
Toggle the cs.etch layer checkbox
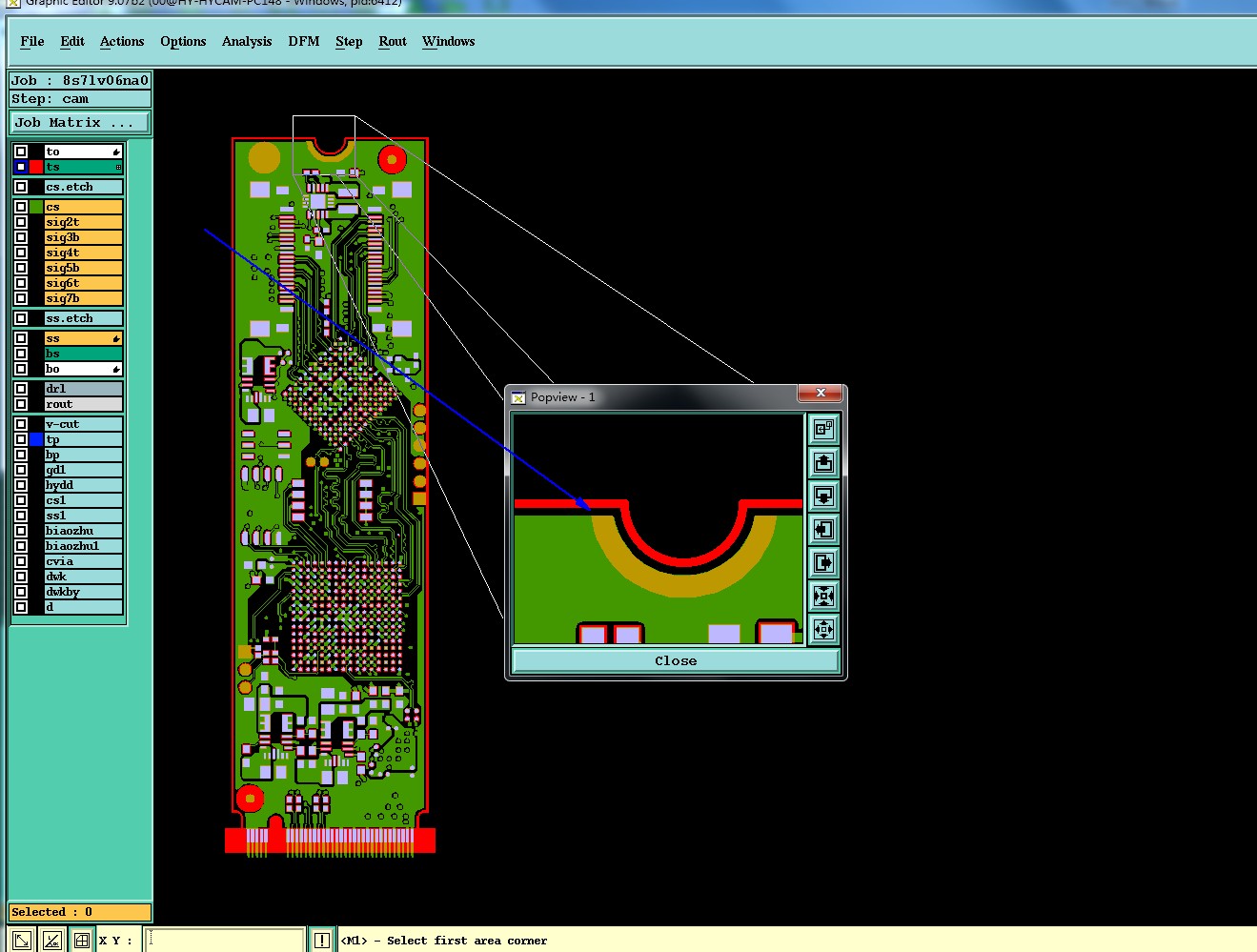[21, 187]
